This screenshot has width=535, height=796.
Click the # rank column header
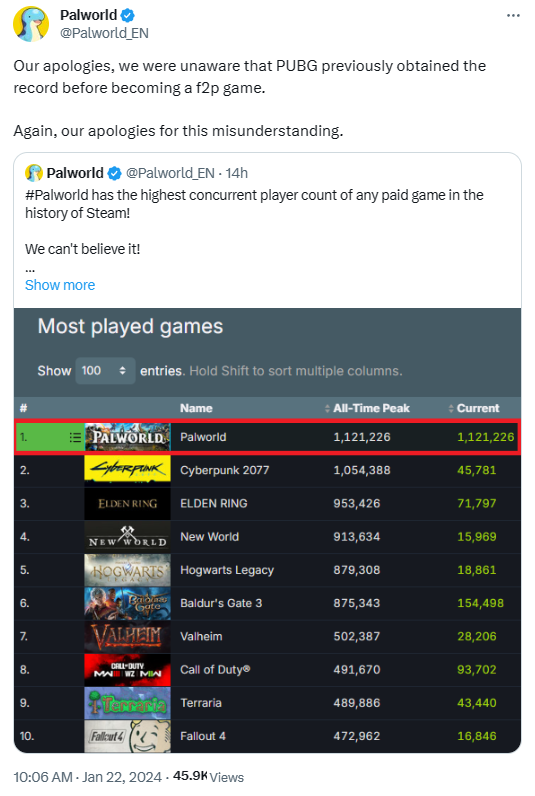click(x=23, y=408)
